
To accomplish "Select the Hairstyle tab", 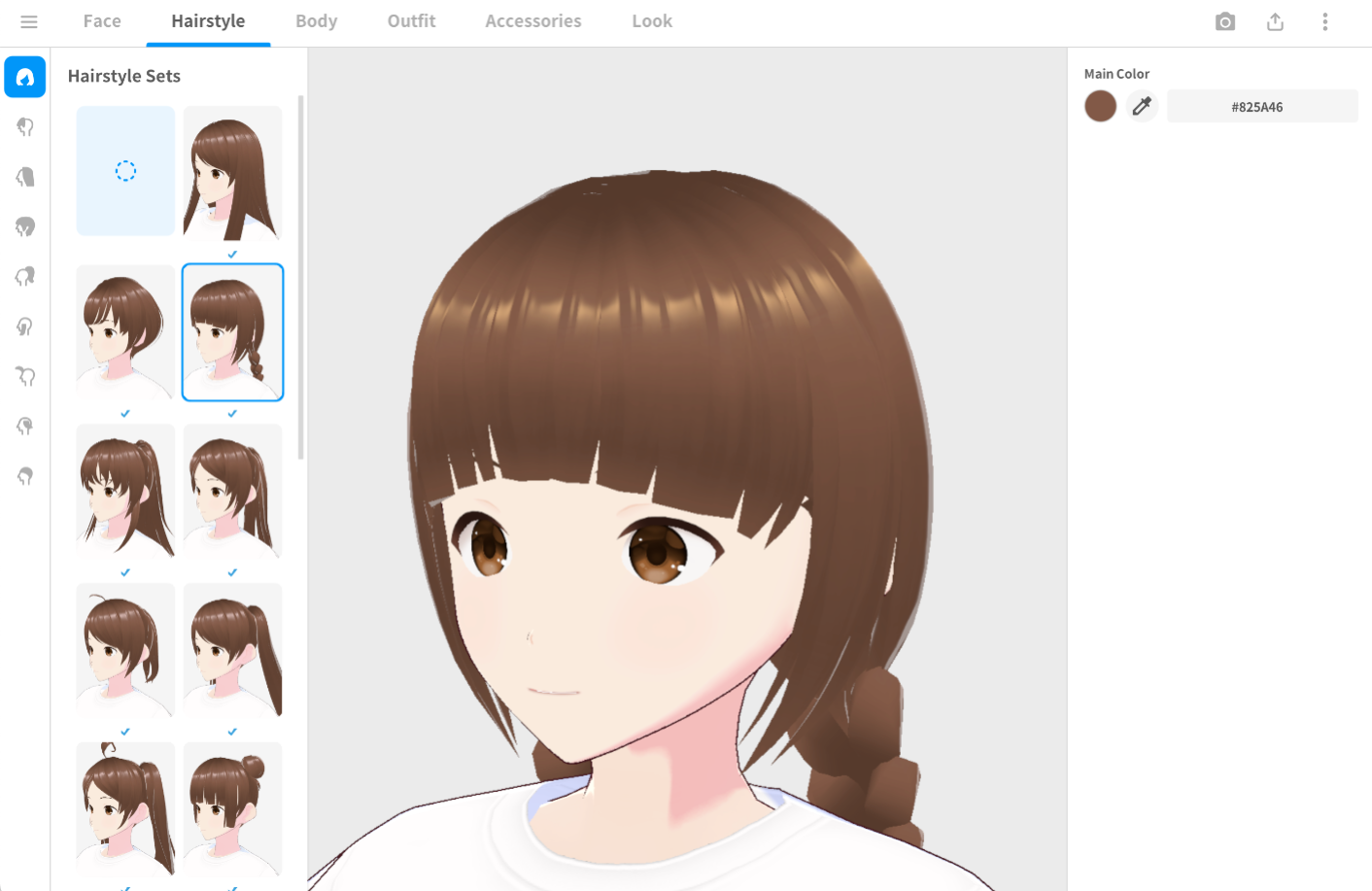I will click(x=208, y=21).
